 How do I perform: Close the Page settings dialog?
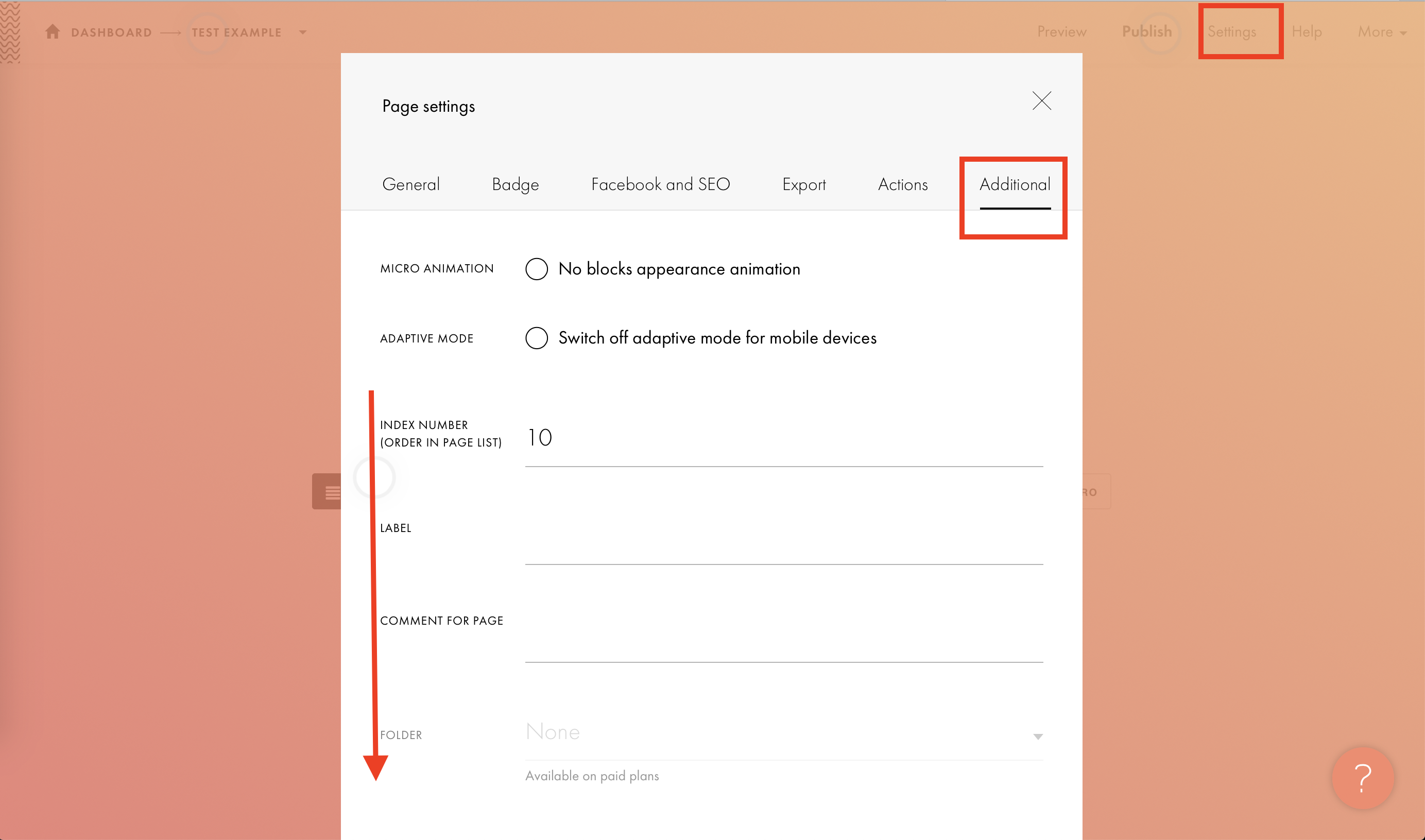click(x=1041, y=101)
